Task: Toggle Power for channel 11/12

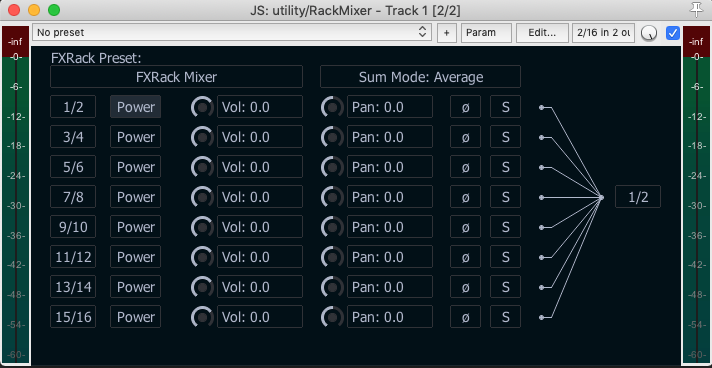Action: (x=135, y=257)
